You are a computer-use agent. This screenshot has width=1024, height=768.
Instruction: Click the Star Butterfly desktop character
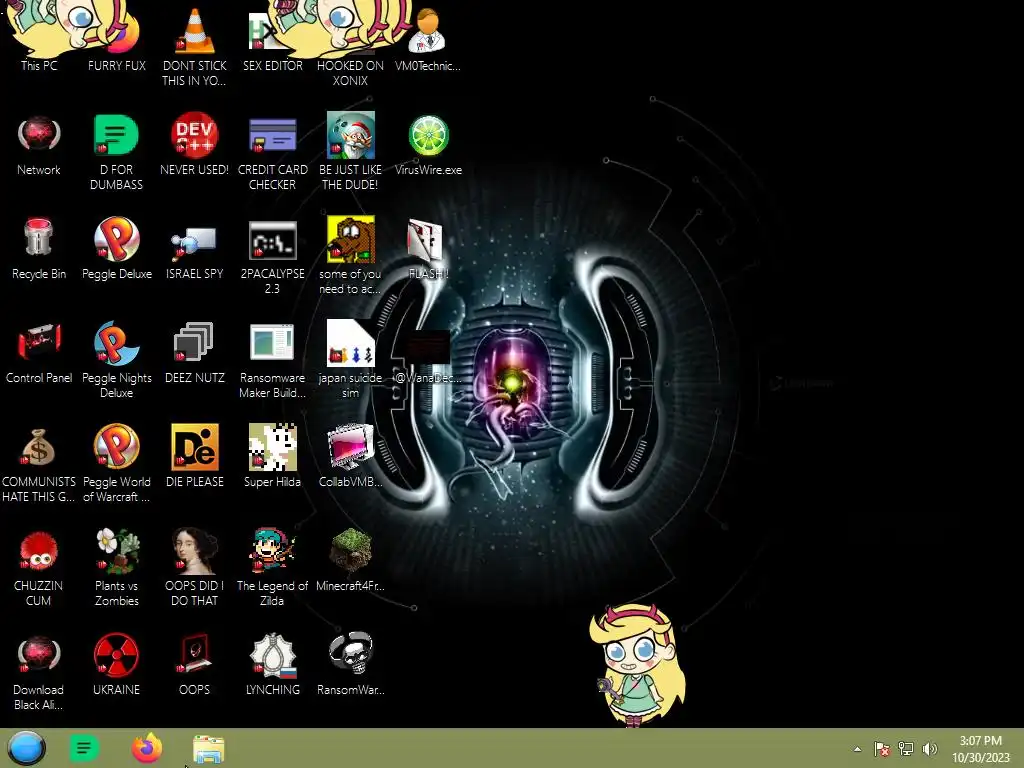pyautogui.click(x=637, y=665)
